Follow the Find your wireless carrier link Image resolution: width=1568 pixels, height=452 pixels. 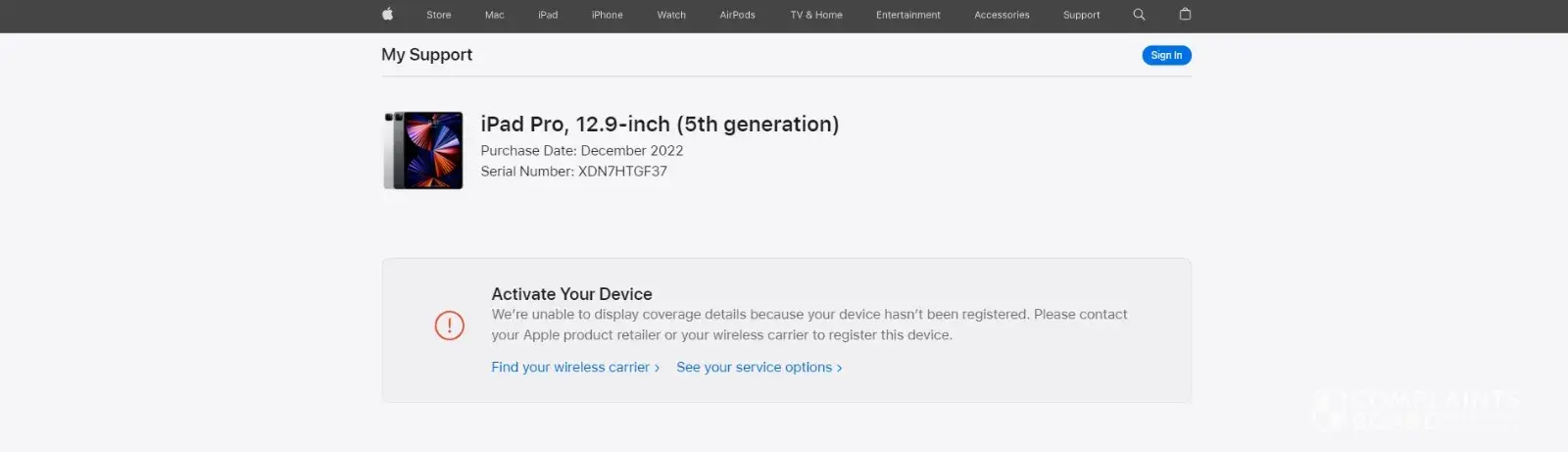click(574, 367)
